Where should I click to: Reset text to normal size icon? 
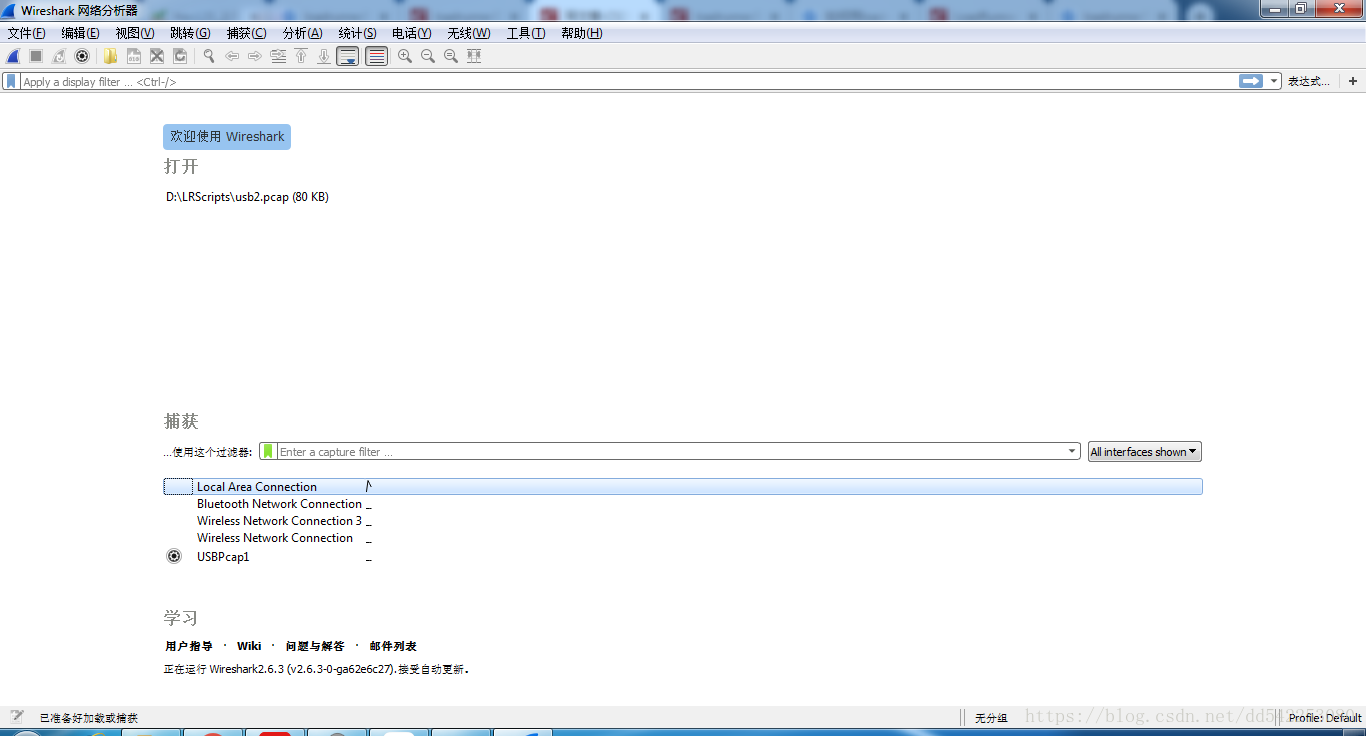[451, 56]
